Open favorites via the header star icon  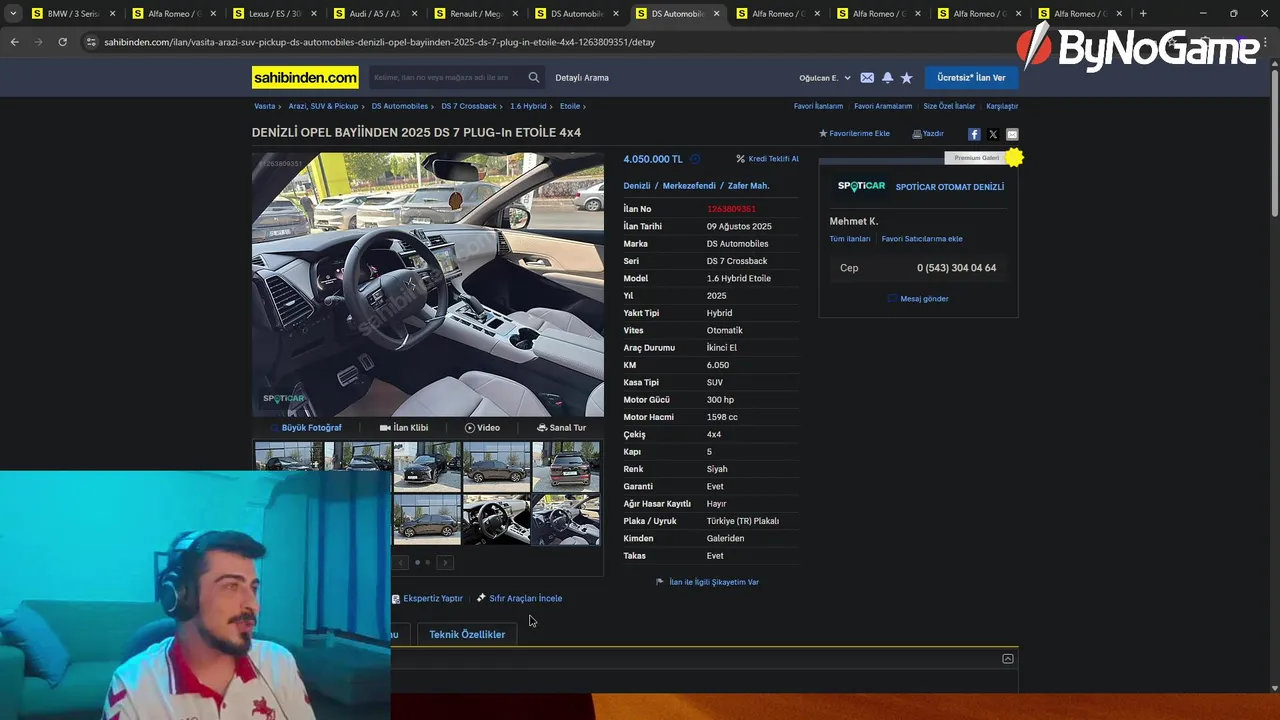[x=907, y=78]
